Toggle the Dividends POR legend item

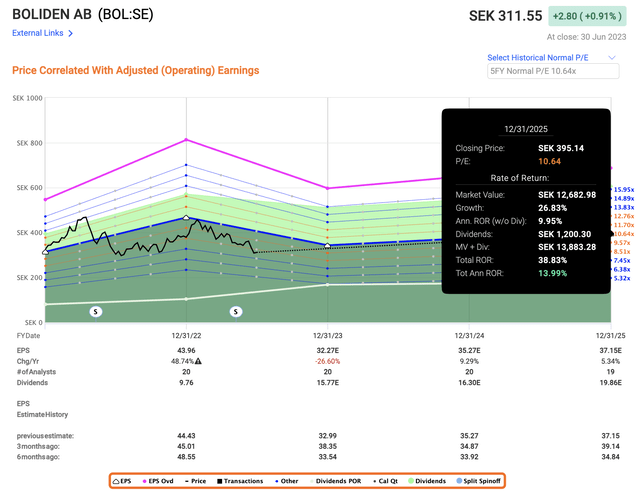coord(336,481)
